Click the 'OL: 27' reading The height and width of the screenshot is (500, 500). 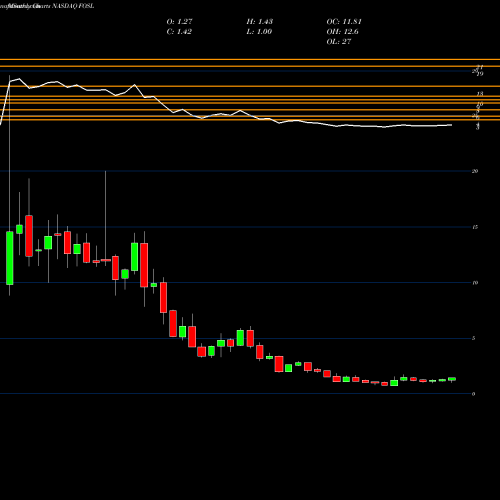point(339,42)
